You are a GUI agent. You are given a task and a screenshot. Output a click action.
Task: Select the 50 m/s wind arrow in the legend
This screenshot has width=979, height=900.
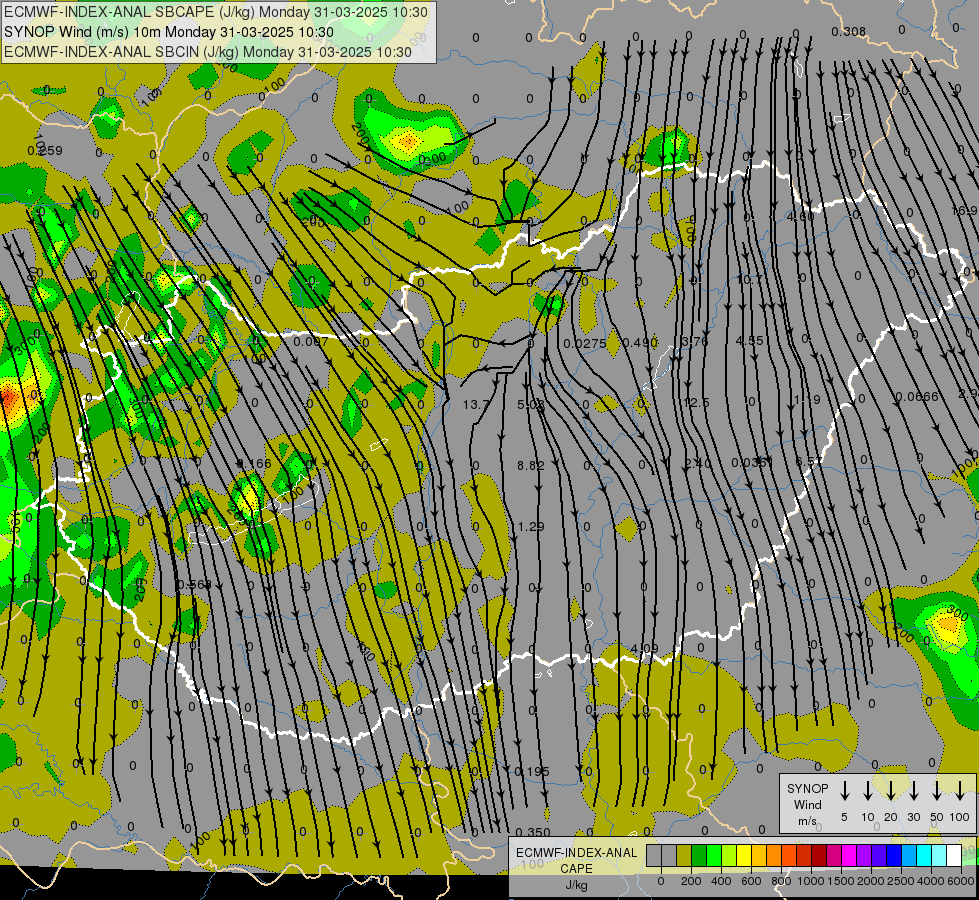tap(937, 790)
